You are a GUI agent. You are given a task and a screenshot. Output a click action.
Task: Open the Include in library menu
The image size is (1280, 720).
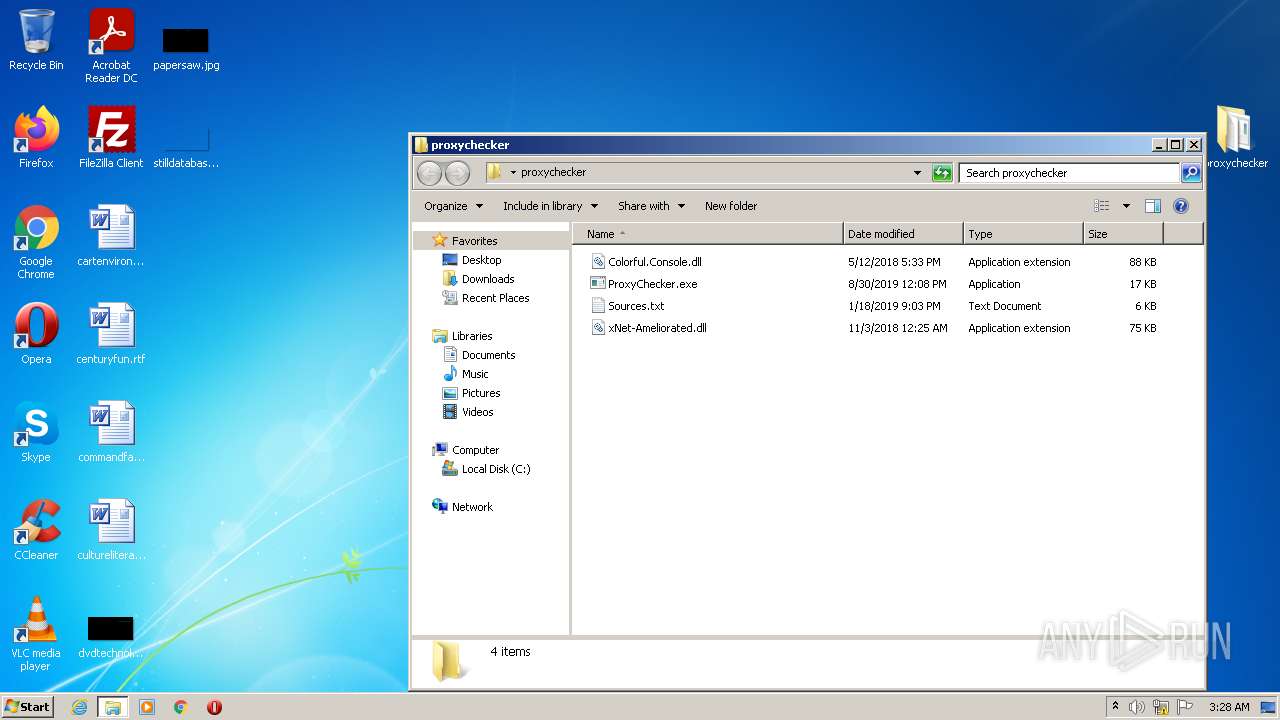pyautogui.click(x=550, y=206)
